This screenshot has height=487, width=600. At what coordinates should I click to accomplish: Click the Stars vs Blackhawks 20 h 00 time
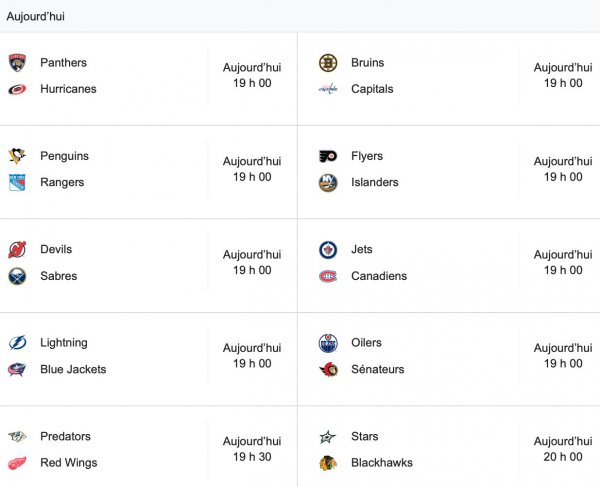click(563, 457)
